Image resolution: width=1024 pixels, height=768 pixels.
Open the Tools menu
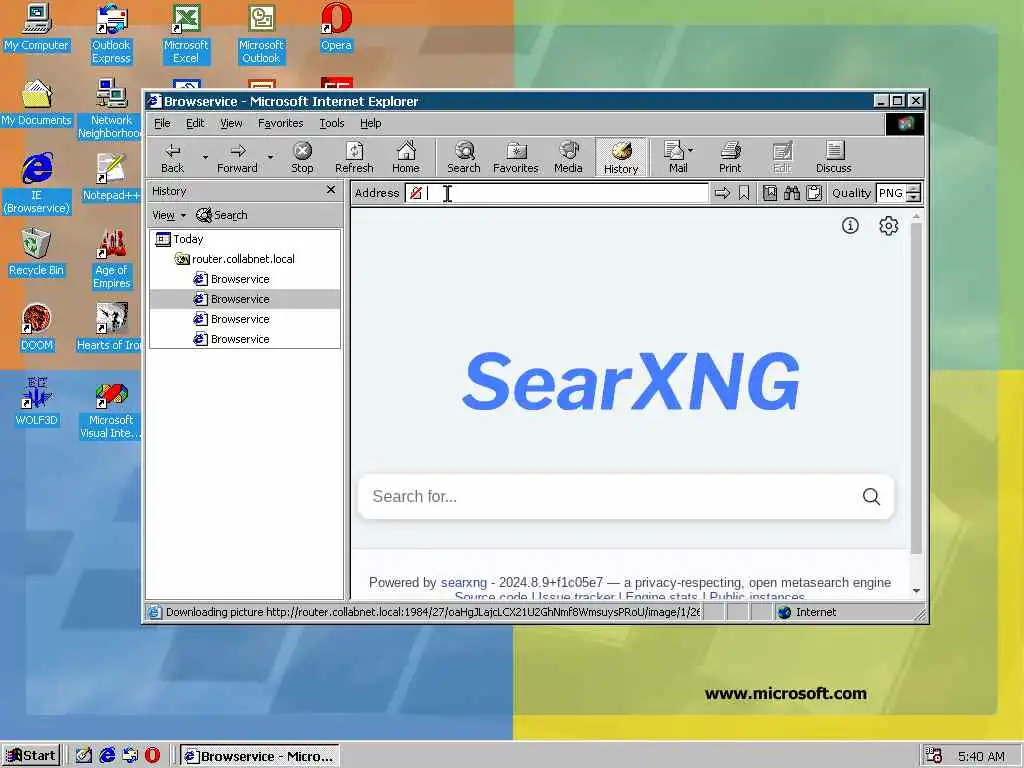(332, 123)
